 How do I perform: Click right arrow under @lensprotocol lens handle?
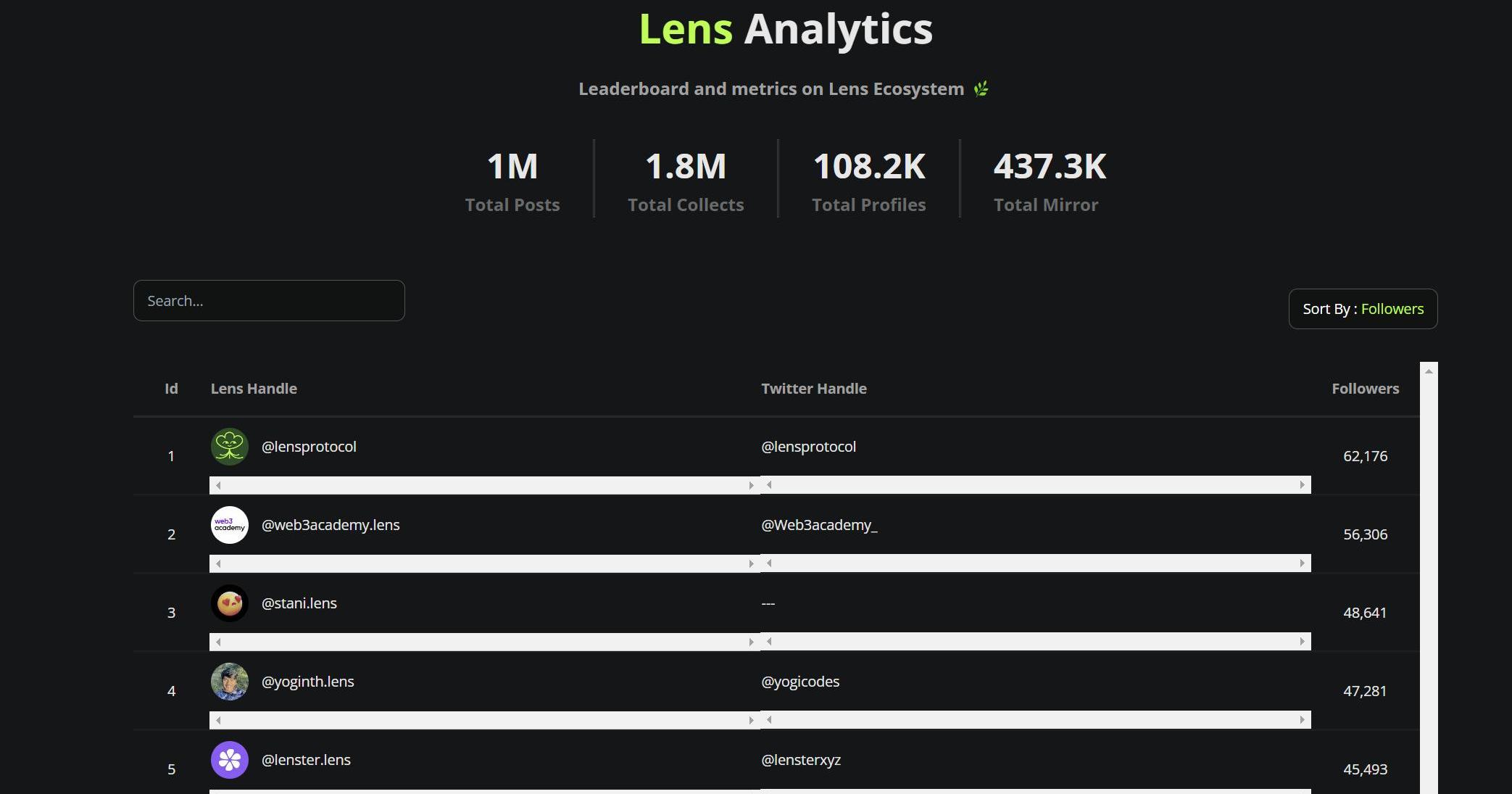click(751, 485)
